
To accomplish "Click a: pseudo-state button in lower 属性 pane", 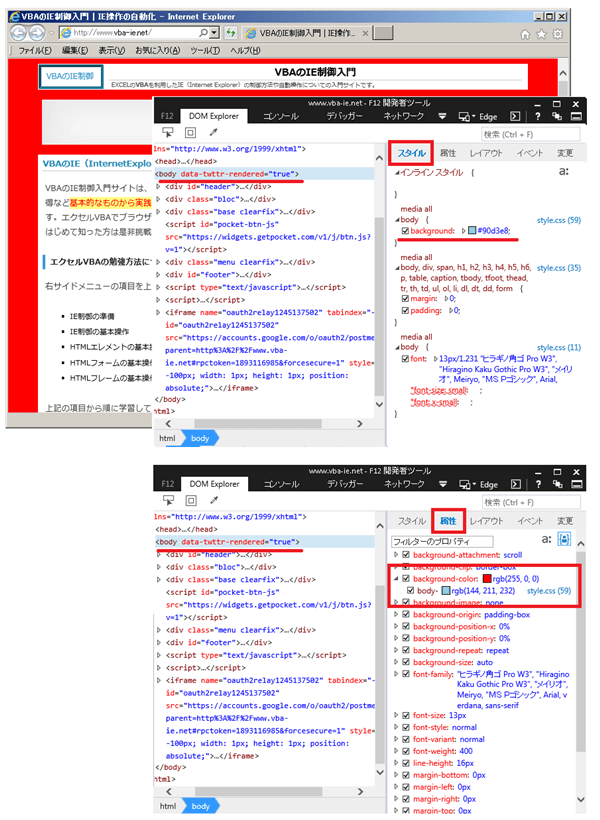I will (x=546, y=539).
